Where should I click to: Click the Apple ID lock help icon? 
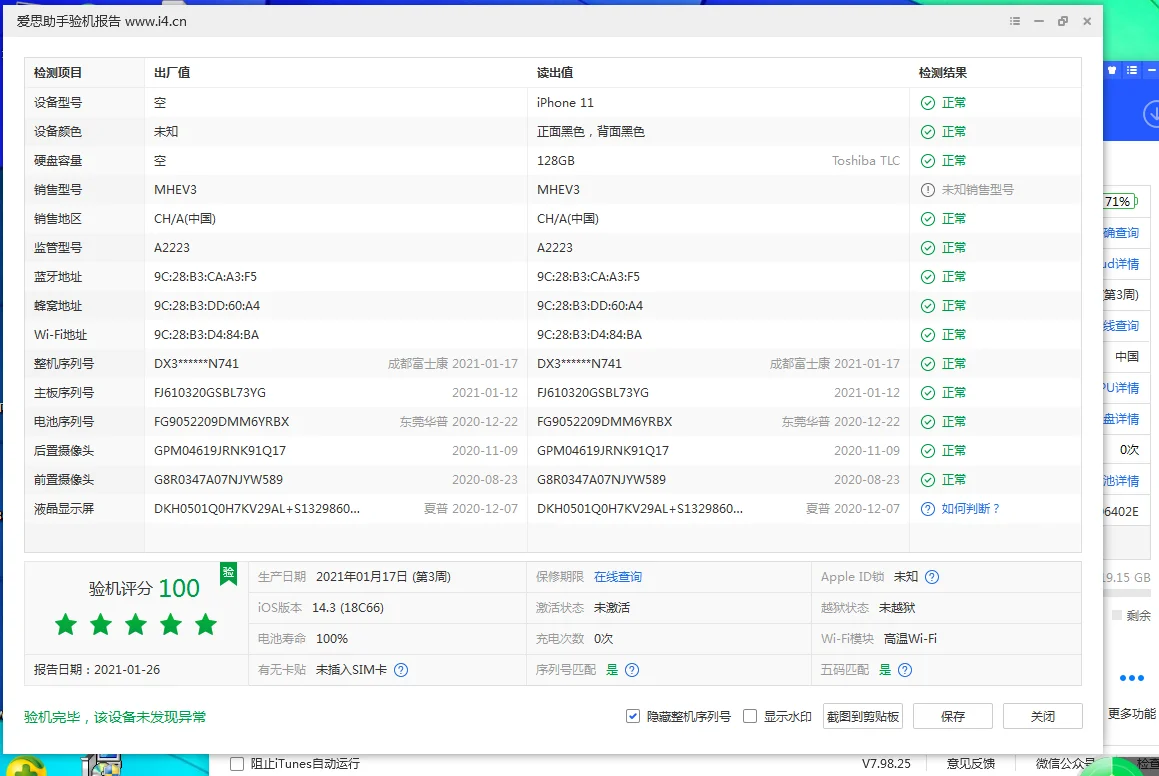tap(932, 577)
